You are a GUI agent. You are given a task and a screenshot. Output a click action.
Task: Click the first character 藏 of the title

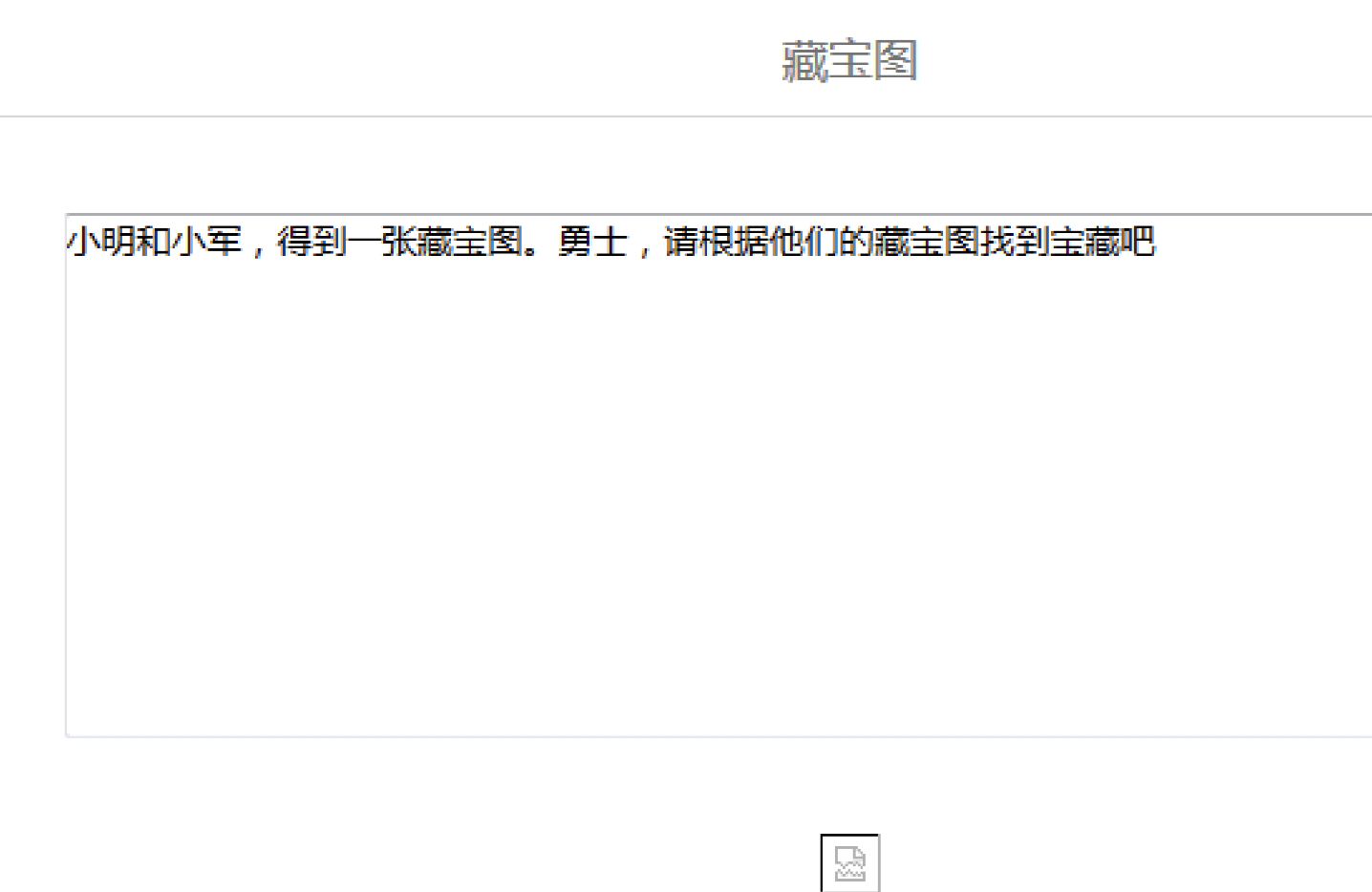click(x=804, y=61)
